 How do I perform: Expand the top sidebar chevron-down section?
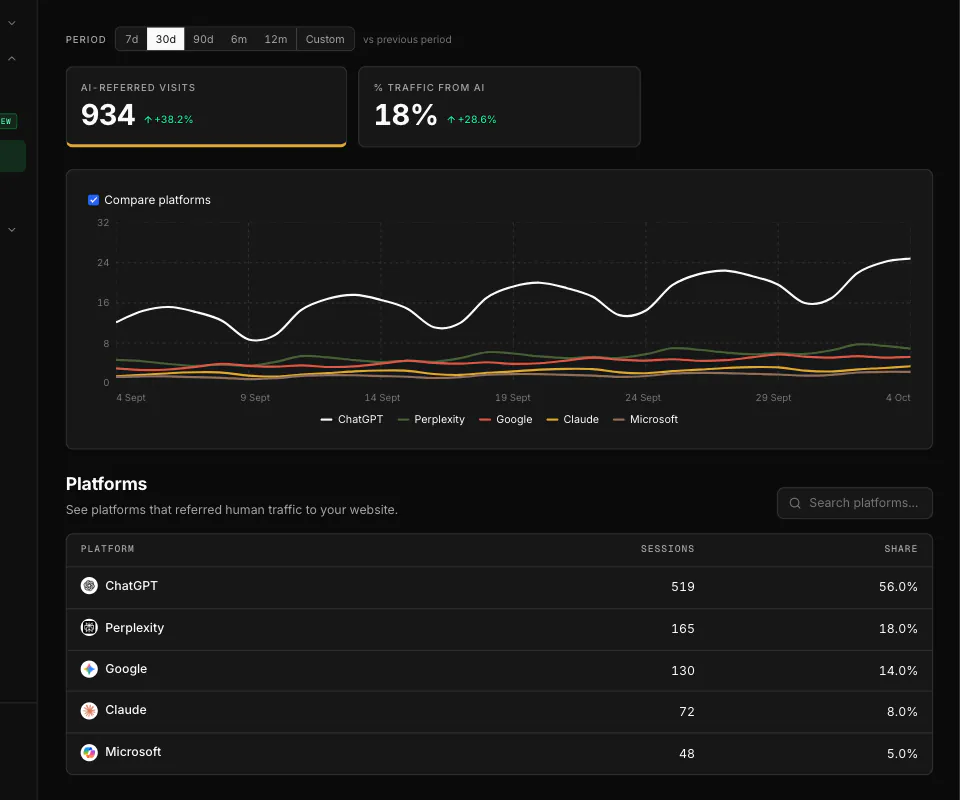[12, 23]
